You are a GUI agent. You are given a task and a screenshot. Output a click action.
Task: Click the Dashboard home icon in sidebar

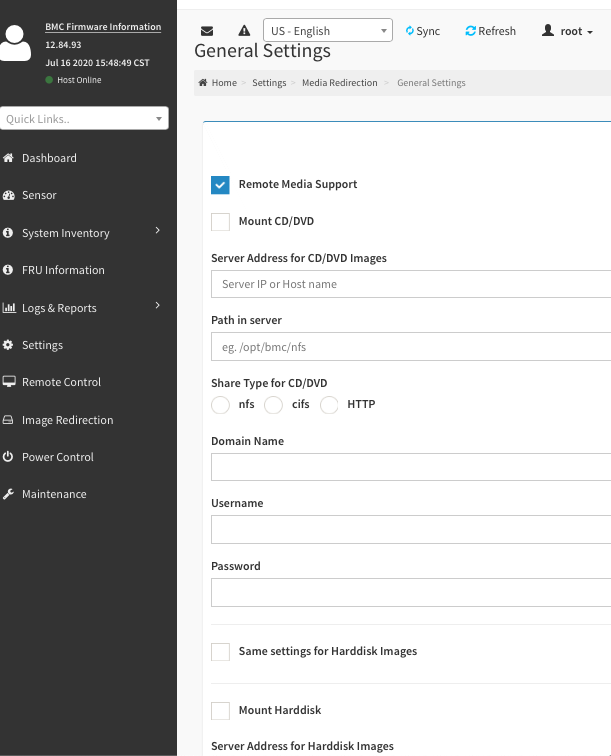(8, 158)
